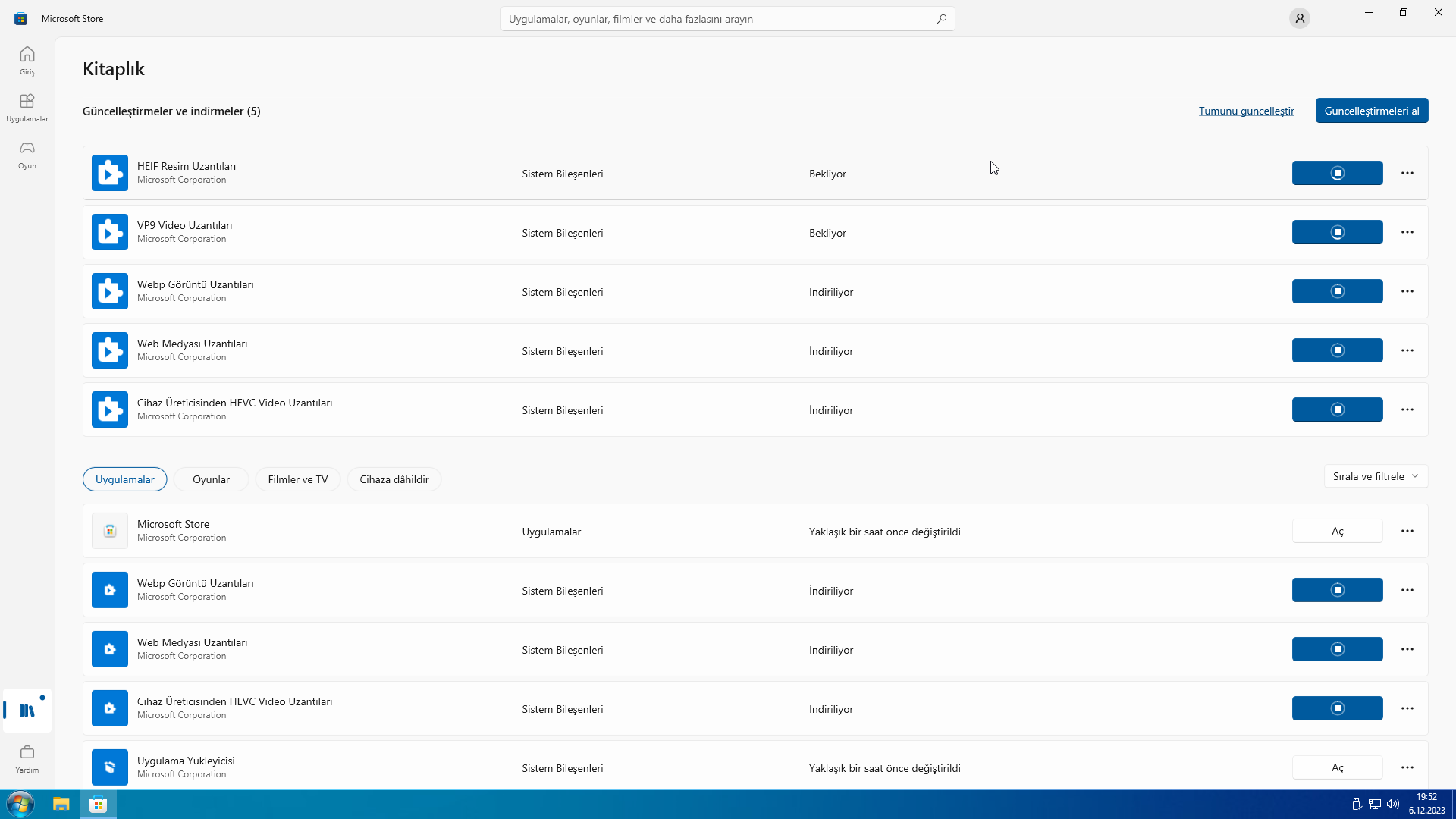Viewport: 1456px width, 819px height.
Task: Click Web Medyası Uzantıları icon in updates list
Action: tap(110, 350)
